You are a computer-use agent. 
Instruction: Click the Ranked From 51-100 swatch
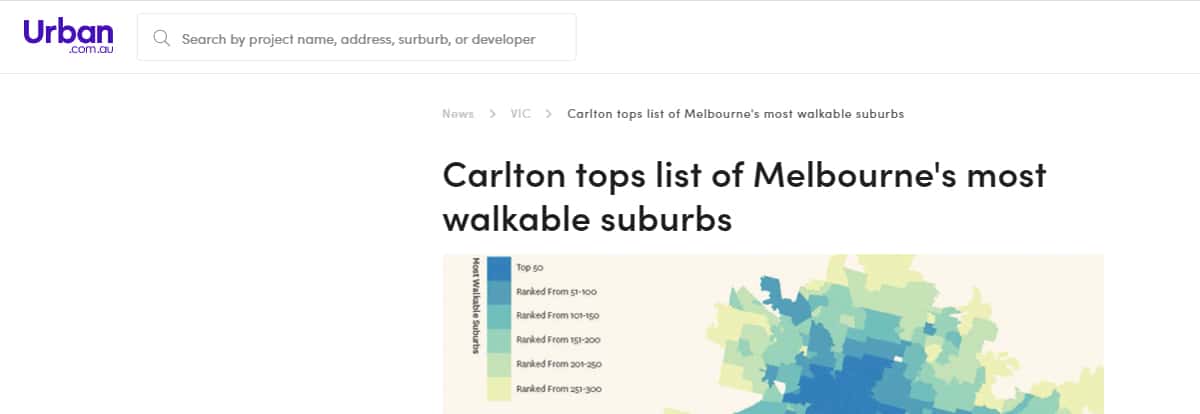click(499, 292)
